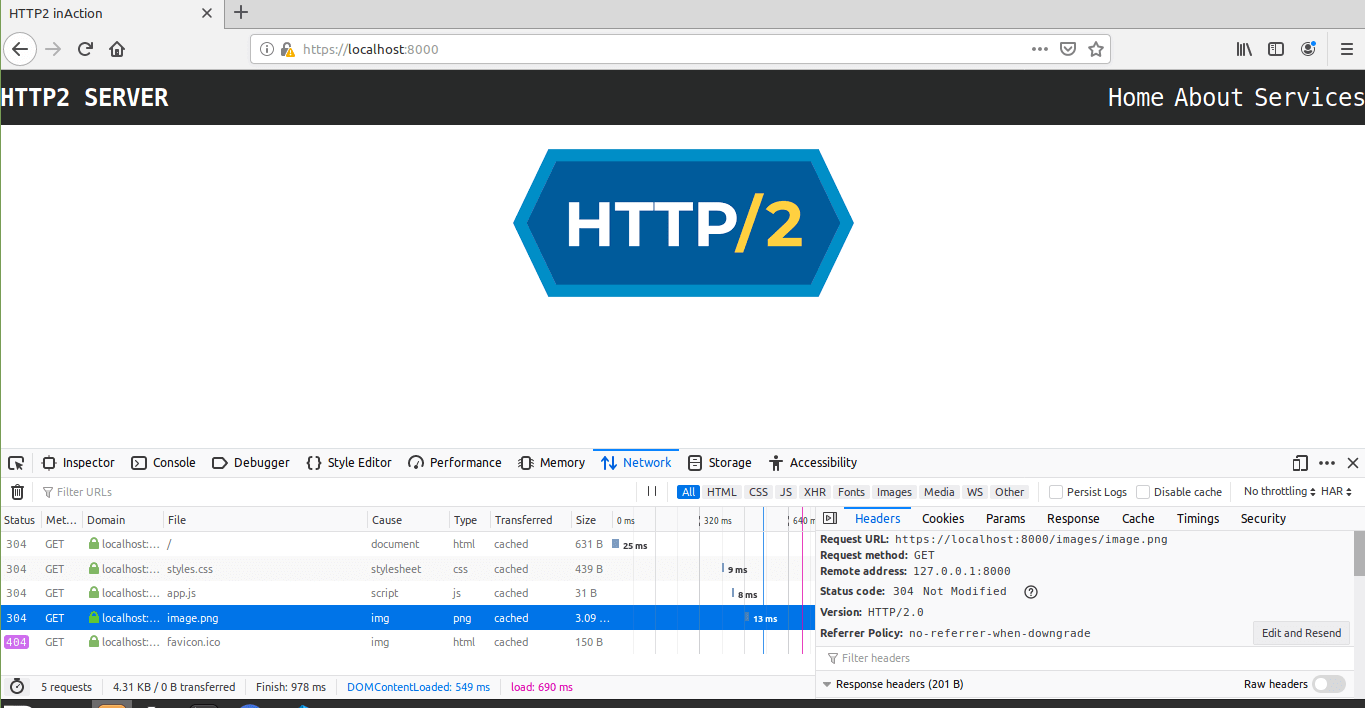Clear network log with trash icon
The image size is (1365, 708).
tap(17, 492)
